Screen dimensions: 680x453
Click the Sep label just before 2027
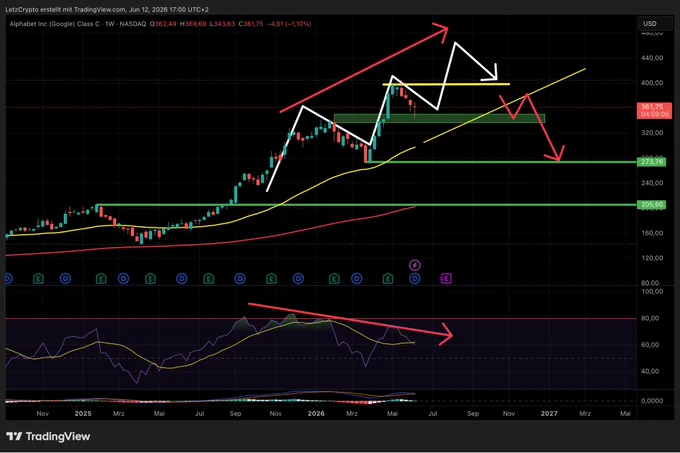coord(473,414)
